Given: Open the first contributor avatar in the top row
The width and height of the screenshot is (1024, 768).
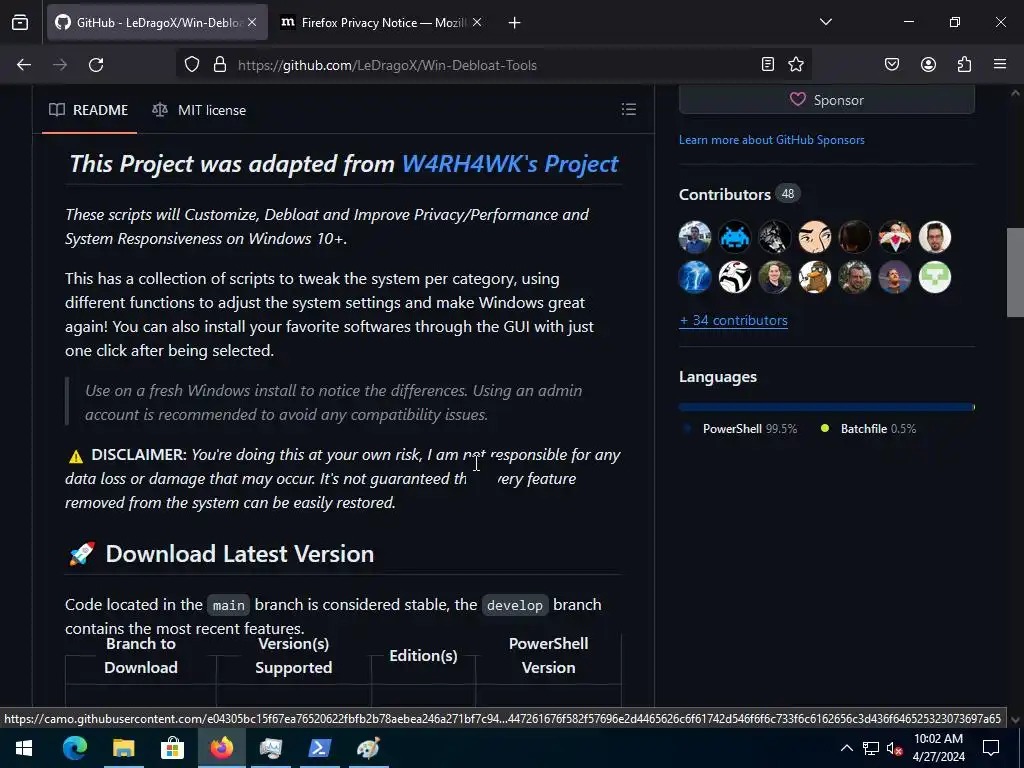Looking at the screenshot, I should pos(694,236).
